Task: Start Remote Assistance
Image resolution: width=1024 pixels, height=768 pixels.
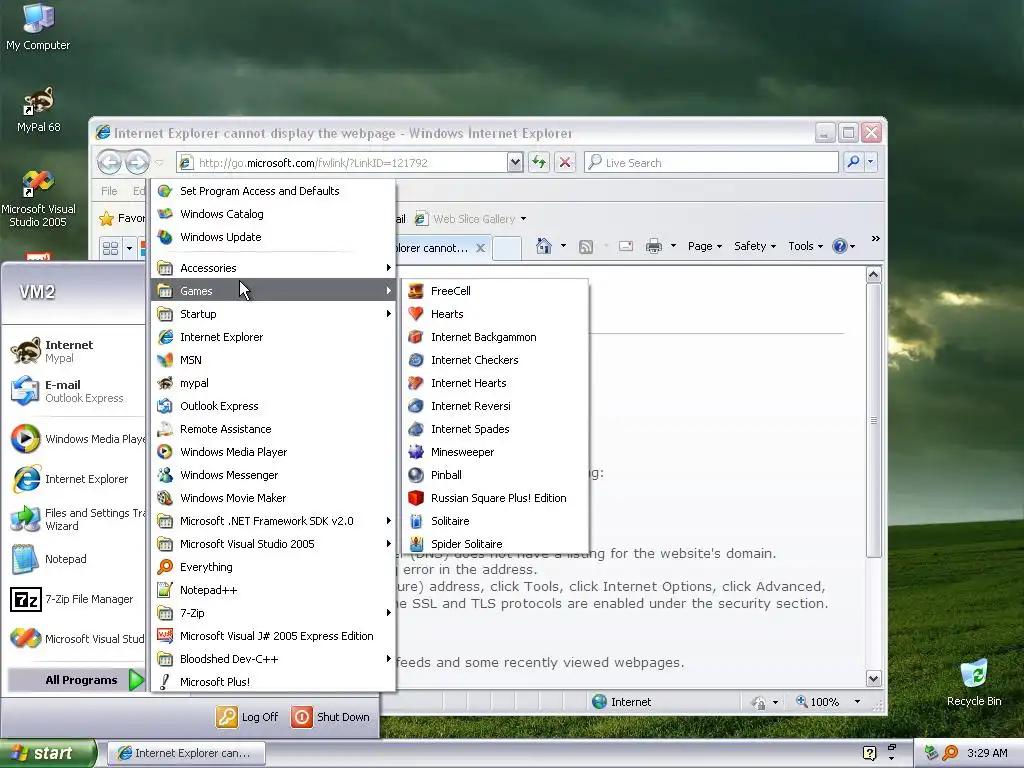Action: (x=273, y=429)
